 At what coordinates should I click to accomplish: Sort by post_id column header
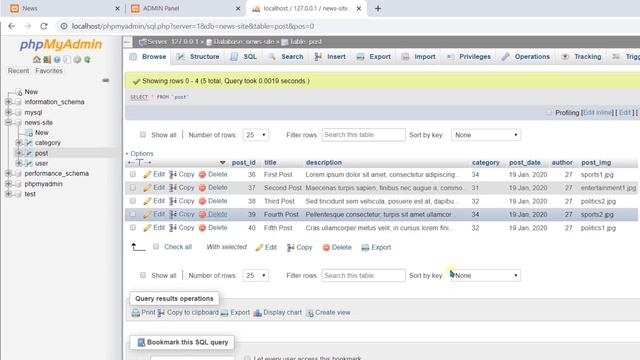point(244,162)
